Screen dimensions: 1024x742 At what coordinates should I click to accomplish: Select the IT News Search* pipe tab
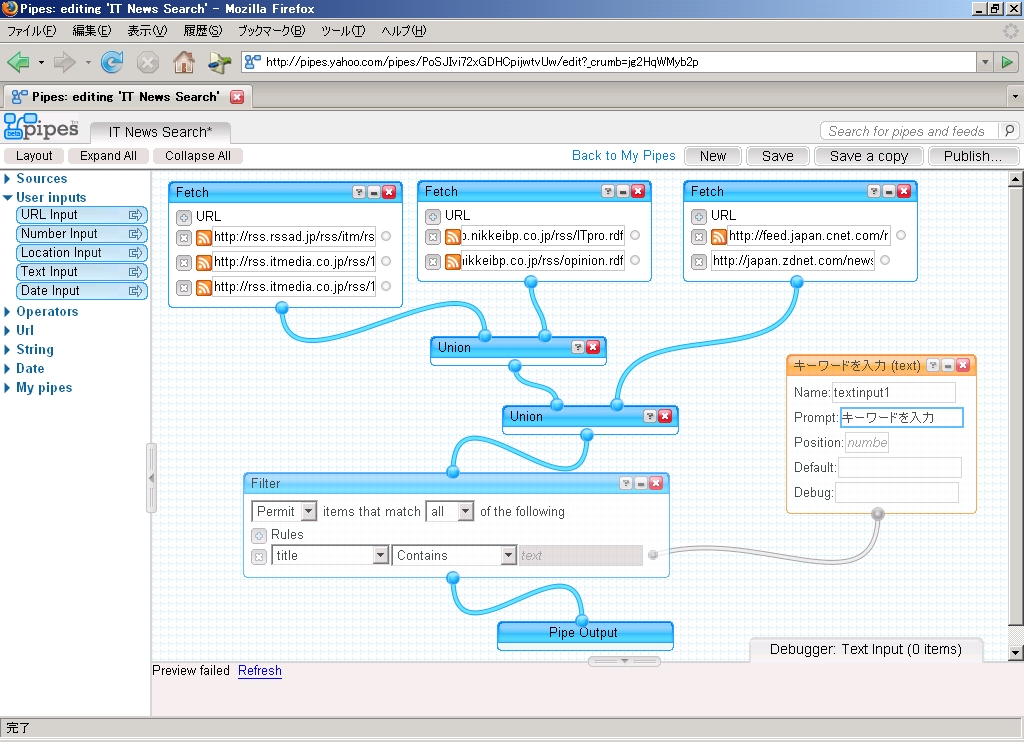pyautogui.click(x=160, y=132)
